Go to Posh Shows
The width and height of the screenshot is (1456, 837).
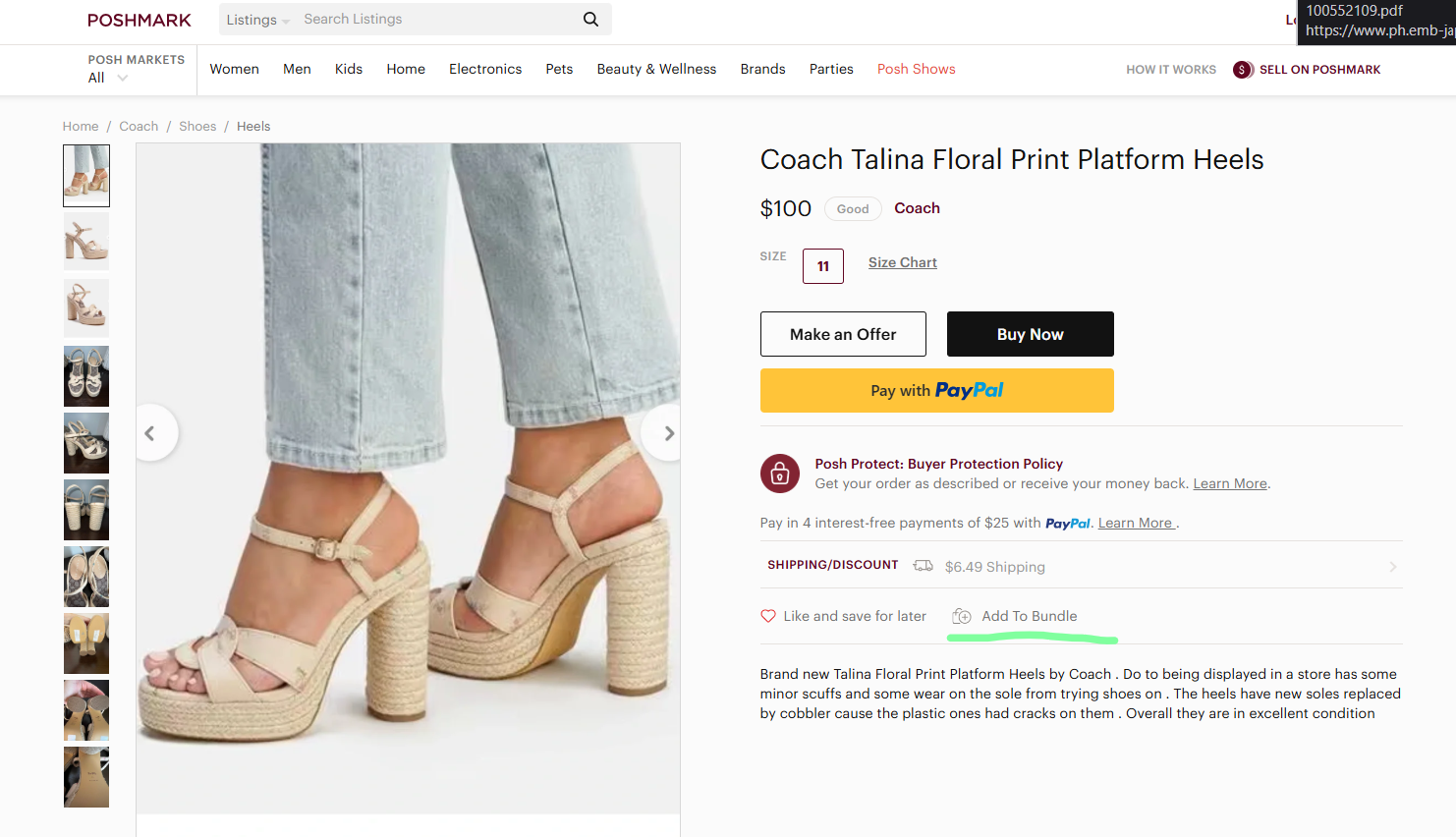pos(917,69)
